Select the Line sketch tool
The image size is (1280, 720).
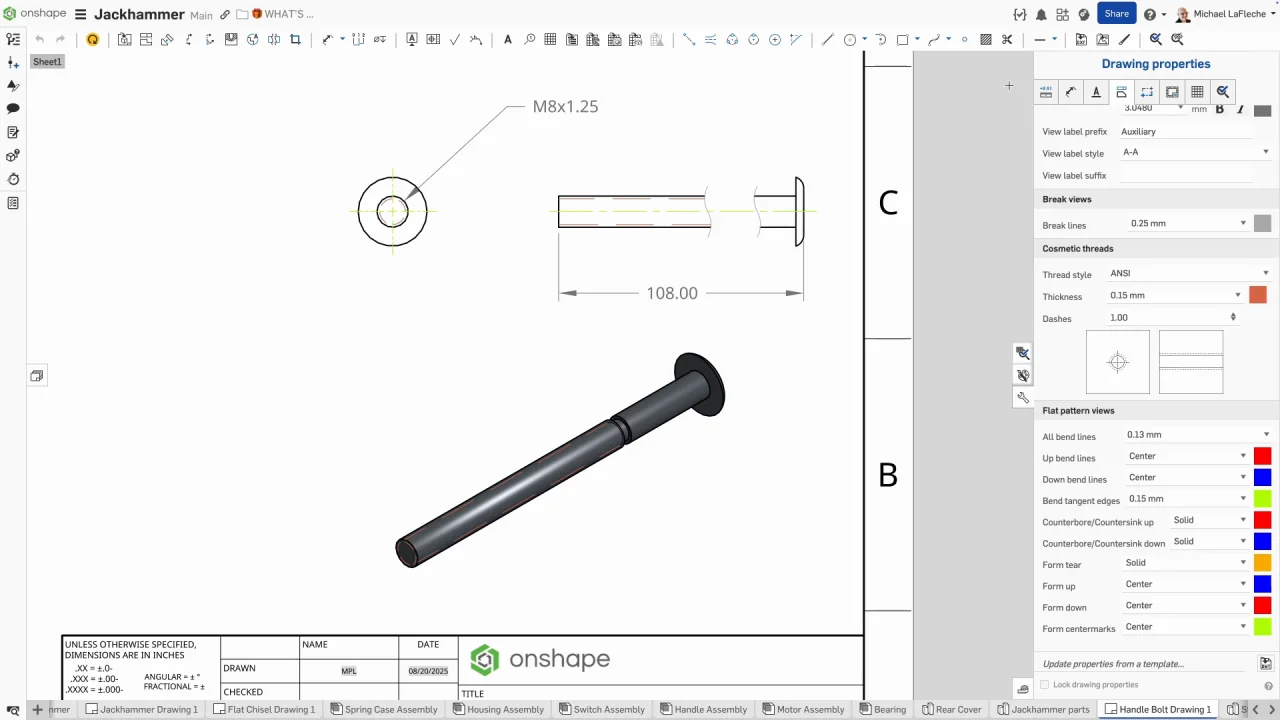point(827,40)
